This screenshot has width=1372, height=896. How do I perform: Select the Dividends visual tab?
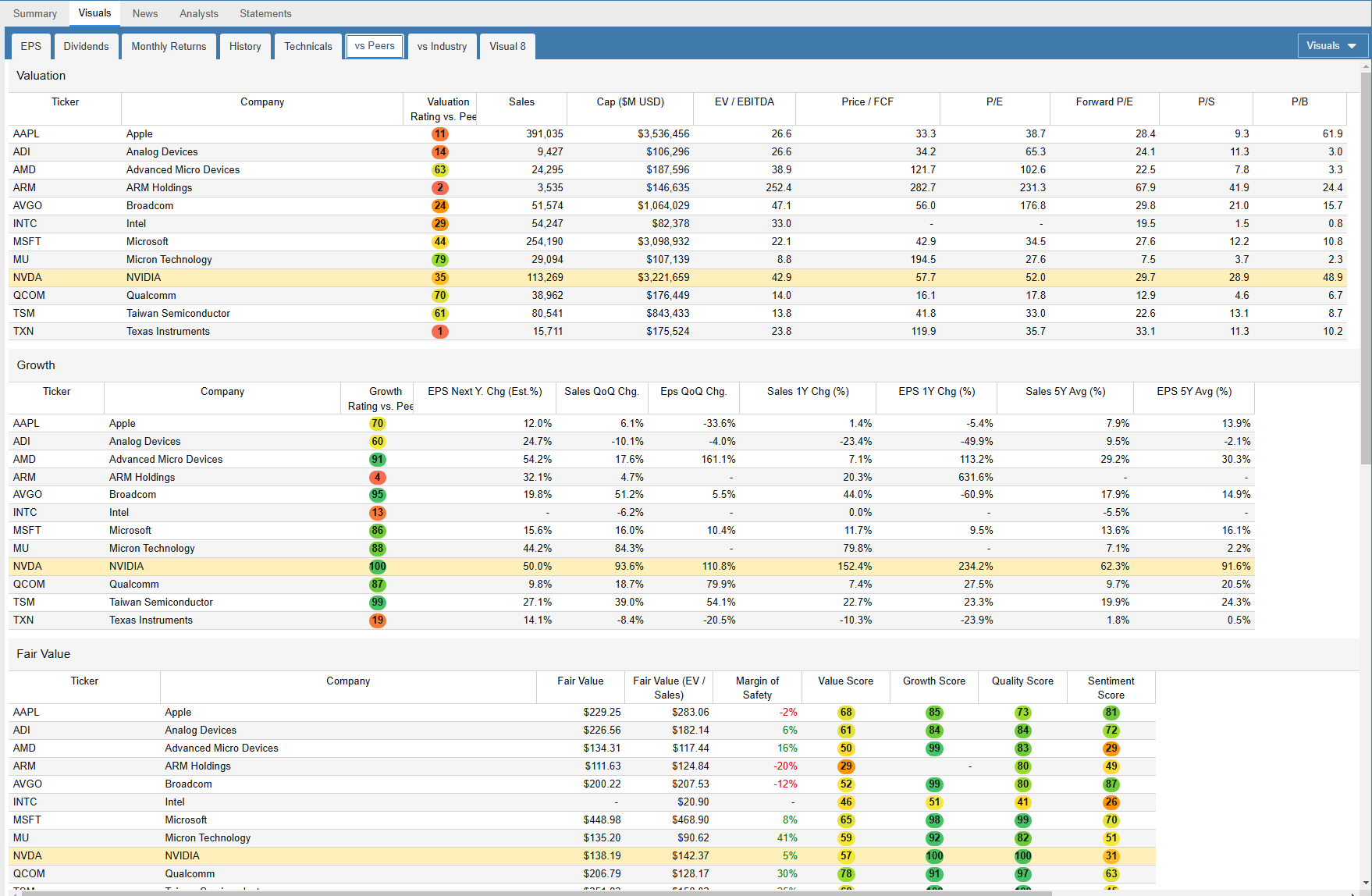pyautogui.click(x=86, y=46)
